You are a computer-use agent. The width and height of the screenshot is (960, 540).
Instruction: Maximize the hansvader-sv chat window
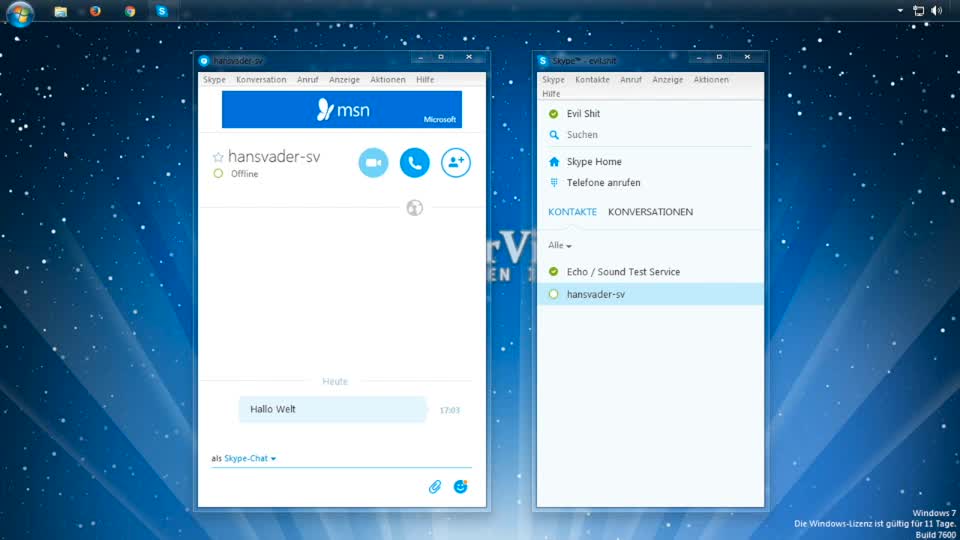441,58
